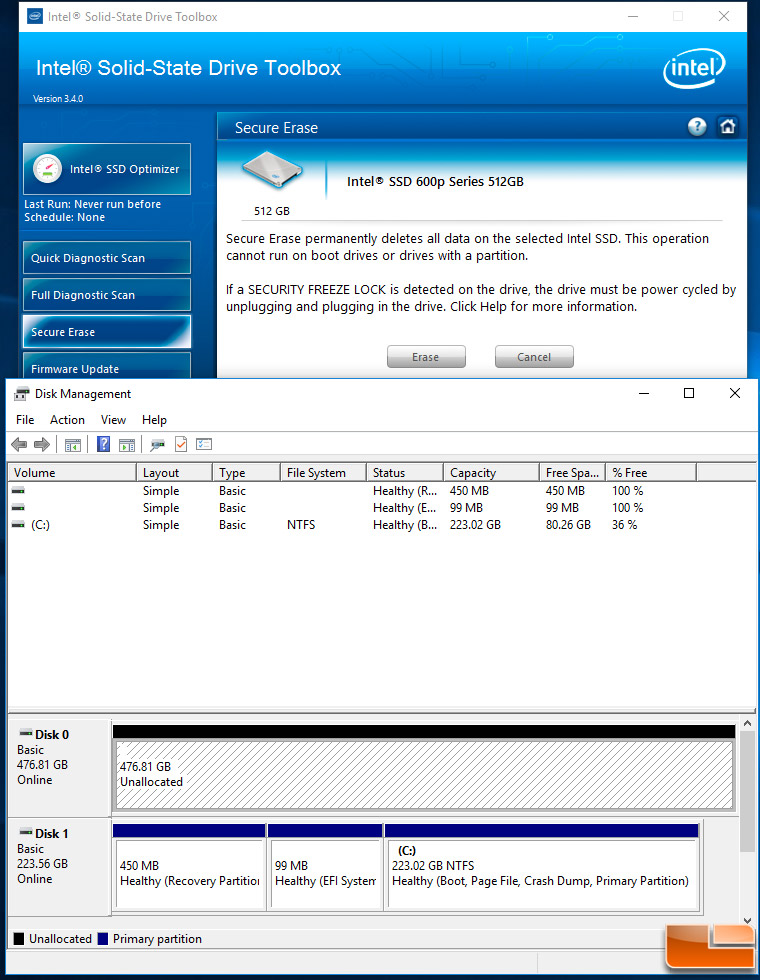The width and height of the screenshot is (760, 980).
Task: Click the Show/Hide Action Pane toolbar icon
Action: 127,445
